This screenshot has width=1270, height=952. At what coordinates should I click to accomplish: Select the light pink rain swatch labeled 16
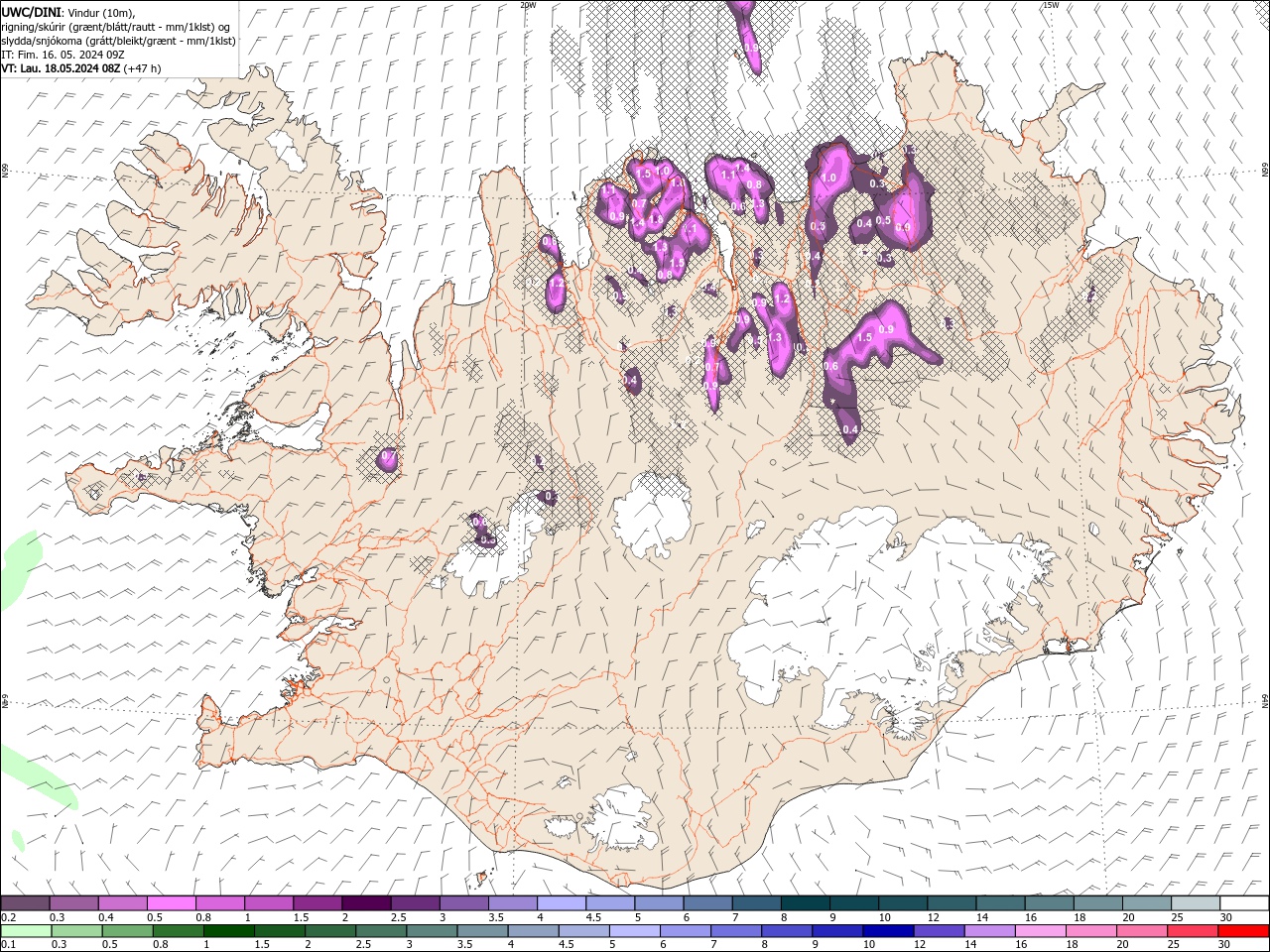(x=1039, y=931)
